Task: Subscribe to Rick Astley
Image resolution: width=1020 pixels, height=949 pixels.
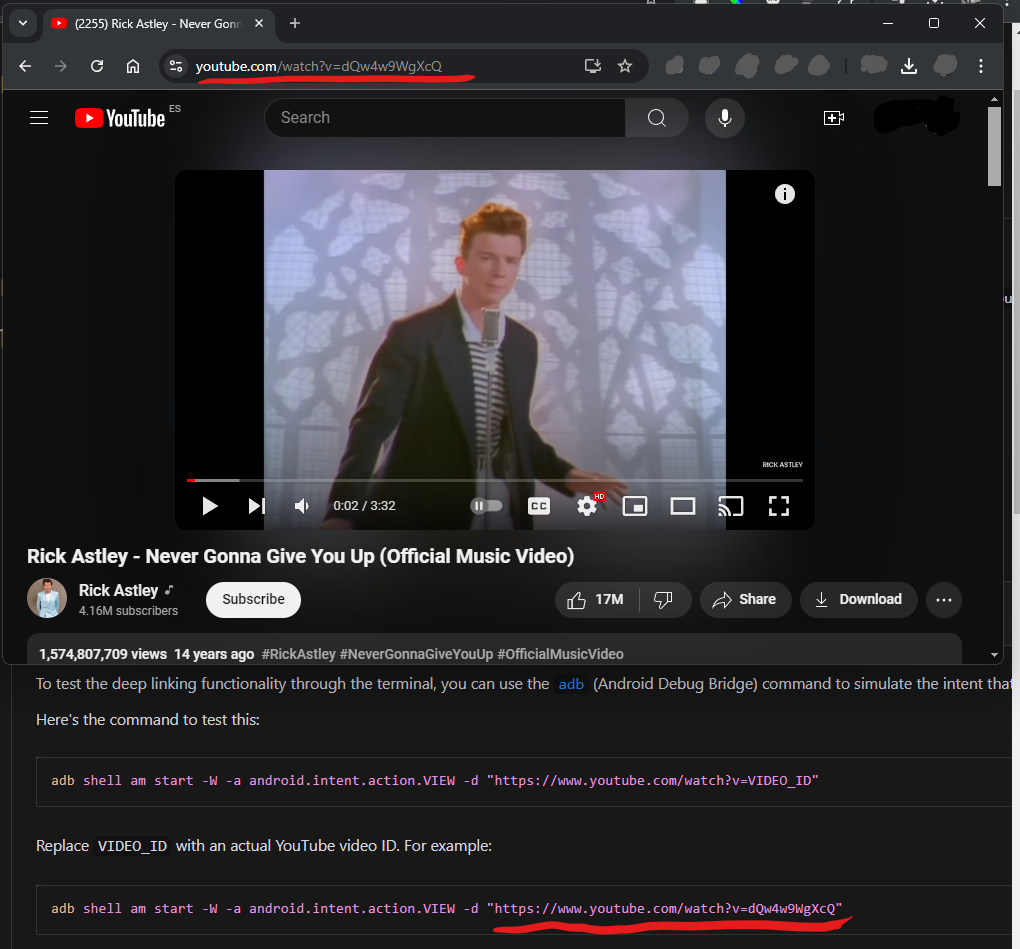Action: [x=253, y=599]
